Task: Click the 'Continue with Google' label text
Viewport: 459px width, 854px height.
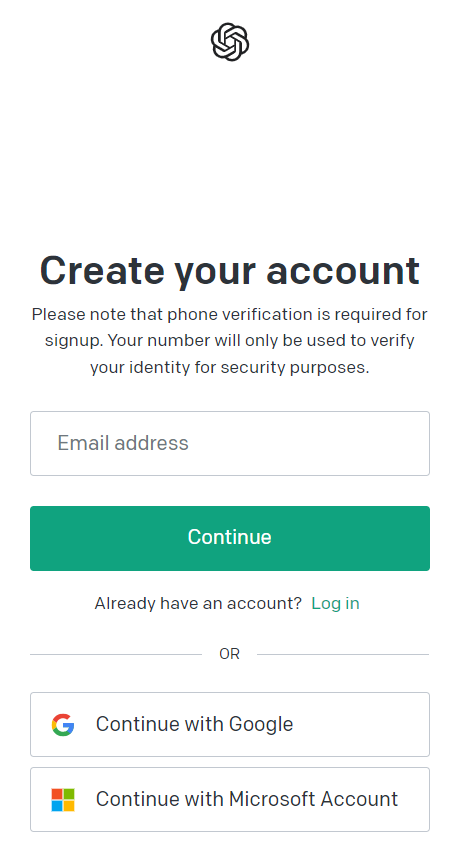Action: point(194,724)
